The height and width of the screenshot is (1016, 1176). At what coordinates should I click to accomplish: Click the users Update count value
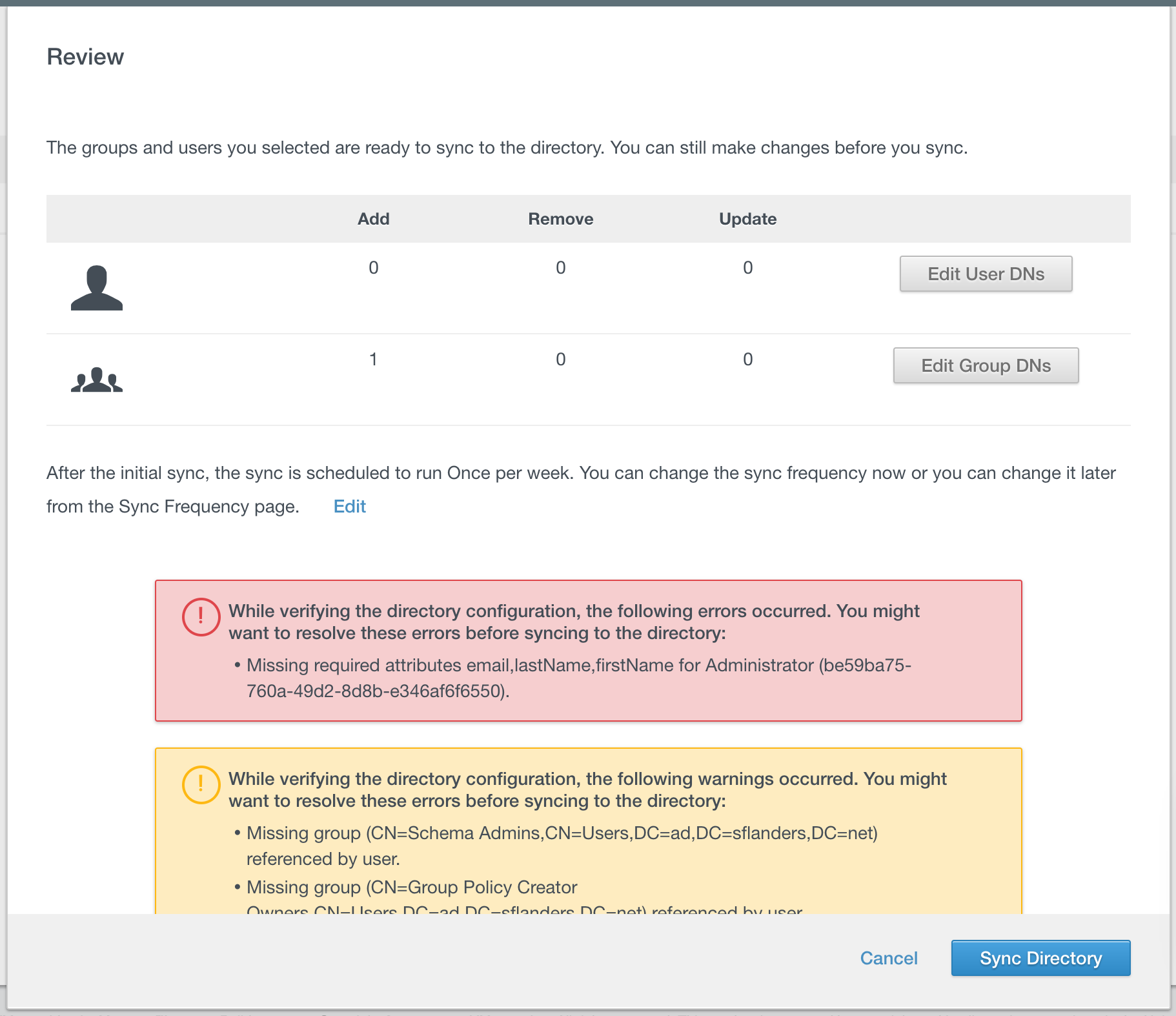coord(747,268)
